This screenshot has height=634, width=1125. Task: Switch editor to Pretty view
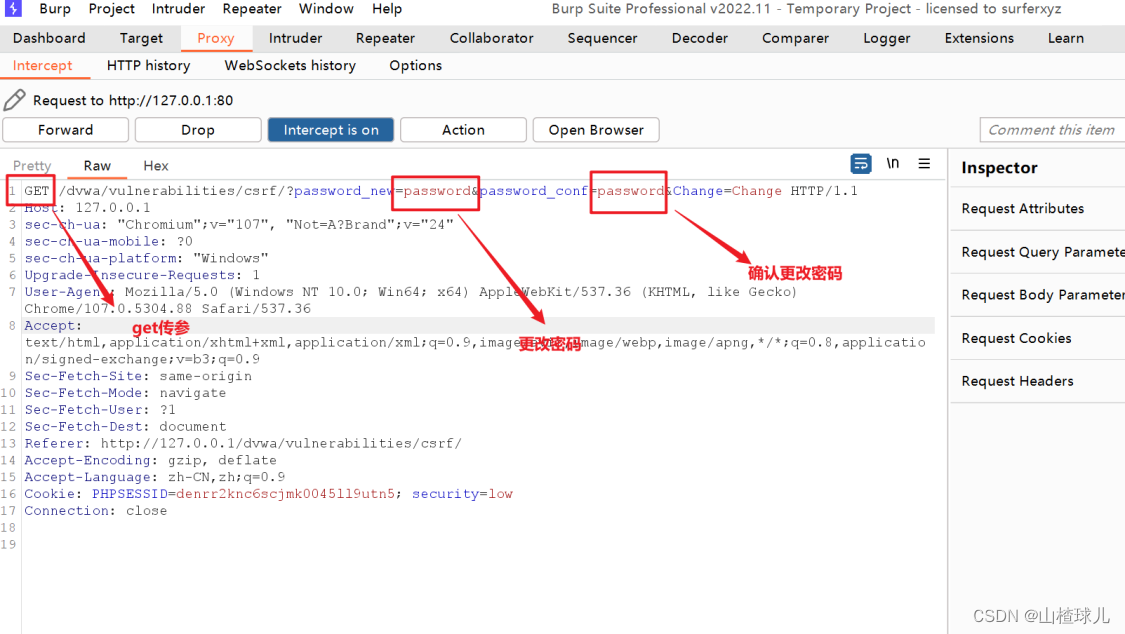(32, 166)
